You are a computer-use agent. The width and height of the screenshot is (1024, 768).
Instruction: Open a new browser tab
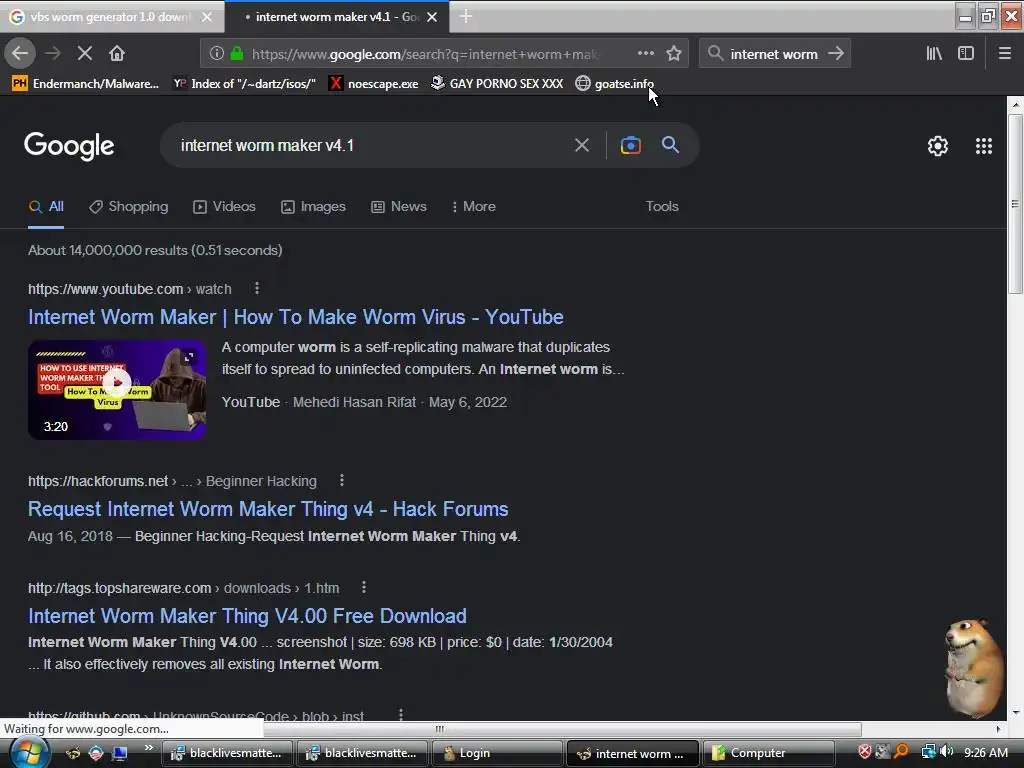point(466,16)
